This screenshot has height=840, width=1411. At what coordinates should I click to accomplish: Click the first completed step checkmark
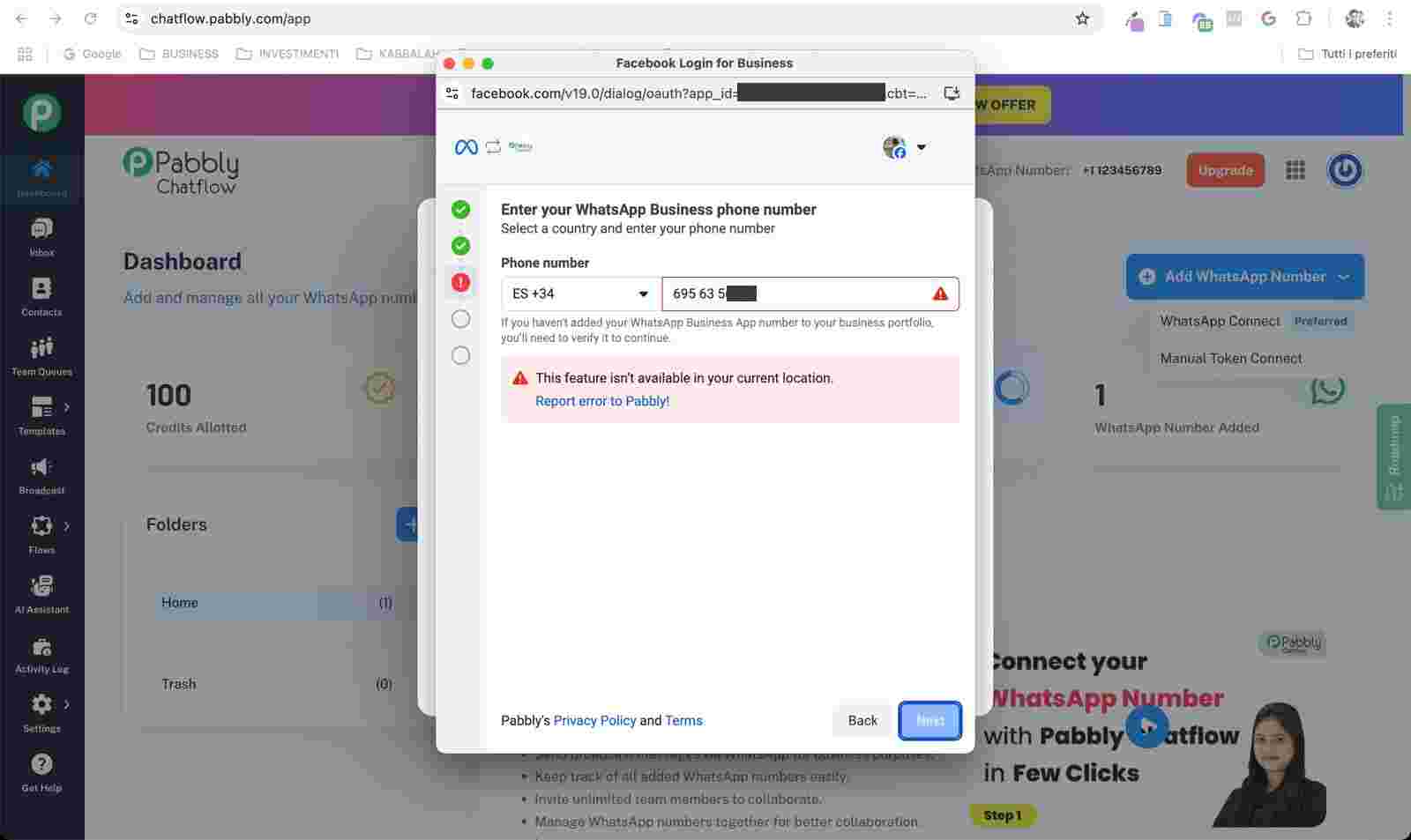pyautogui.click(x=460, y=209)
